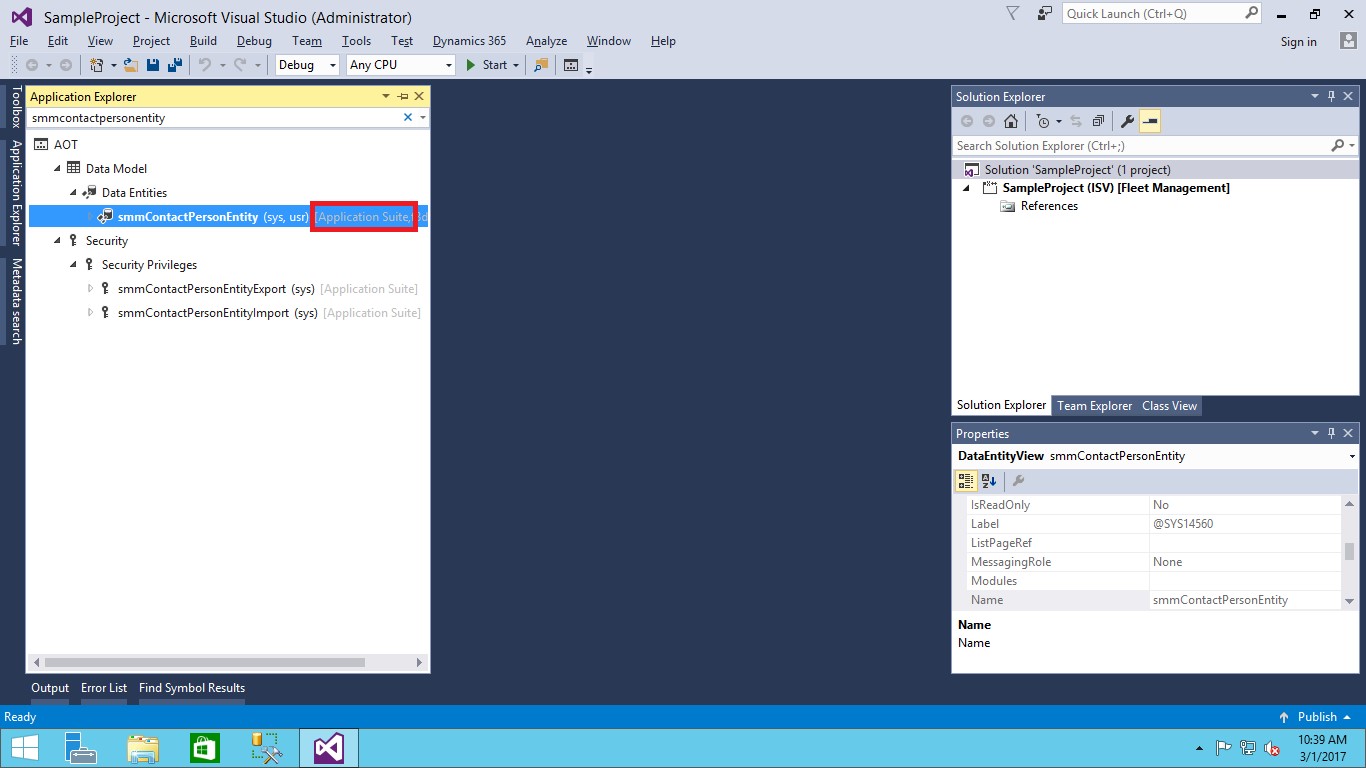Switch to the Class View tab
Viewport: 1366px width, 768px height.
click(1169, 406)
